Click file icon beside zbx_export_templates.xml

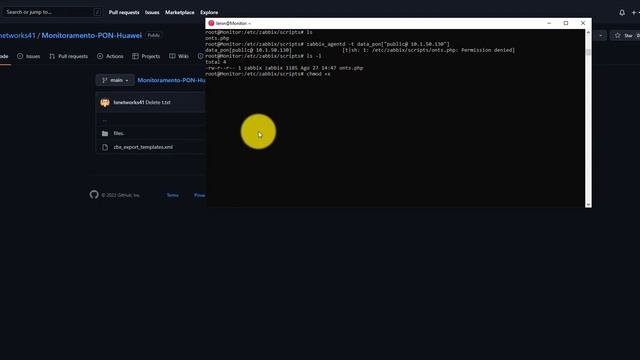click(105, 147)
